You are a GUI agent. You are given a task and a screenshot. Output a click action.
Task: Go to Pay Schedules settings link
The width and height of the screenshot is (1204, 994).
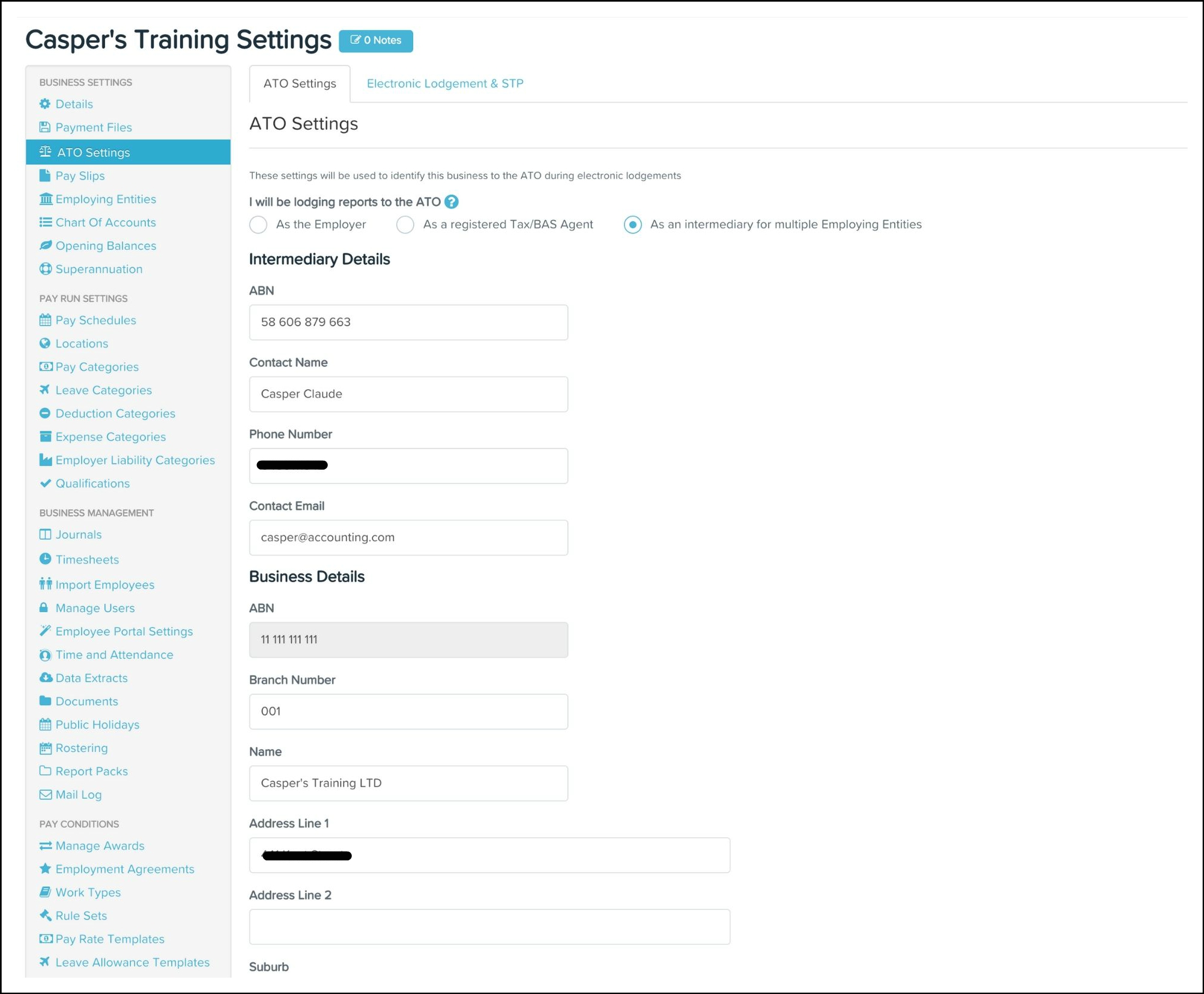[x=95, y=320]
